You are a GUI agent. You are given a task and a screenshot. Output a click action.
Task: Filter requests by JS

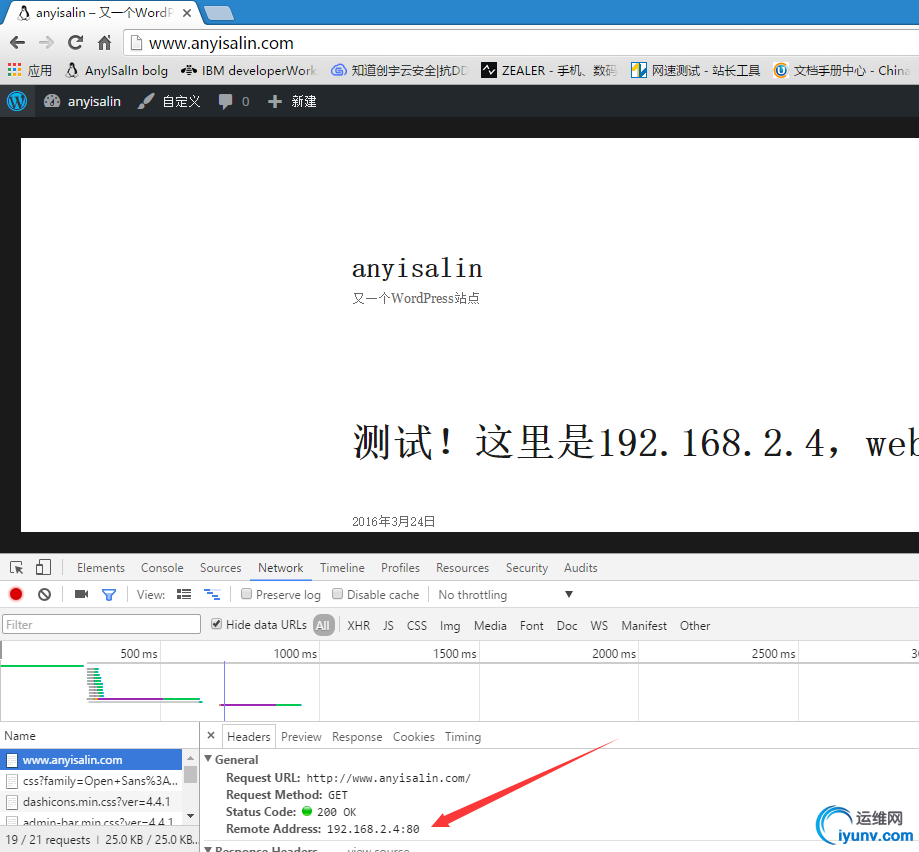pos(388,626)
